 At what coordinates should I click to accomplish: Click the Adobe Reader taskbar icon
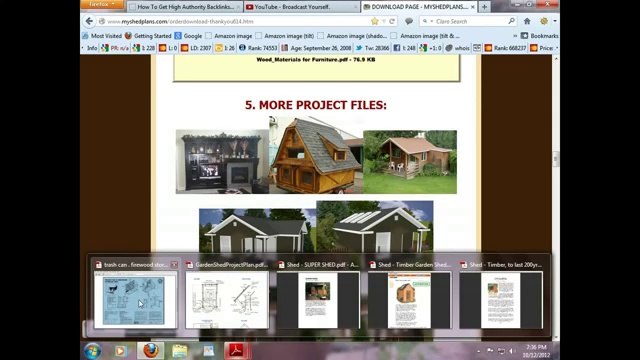click(x=237, y=351)
